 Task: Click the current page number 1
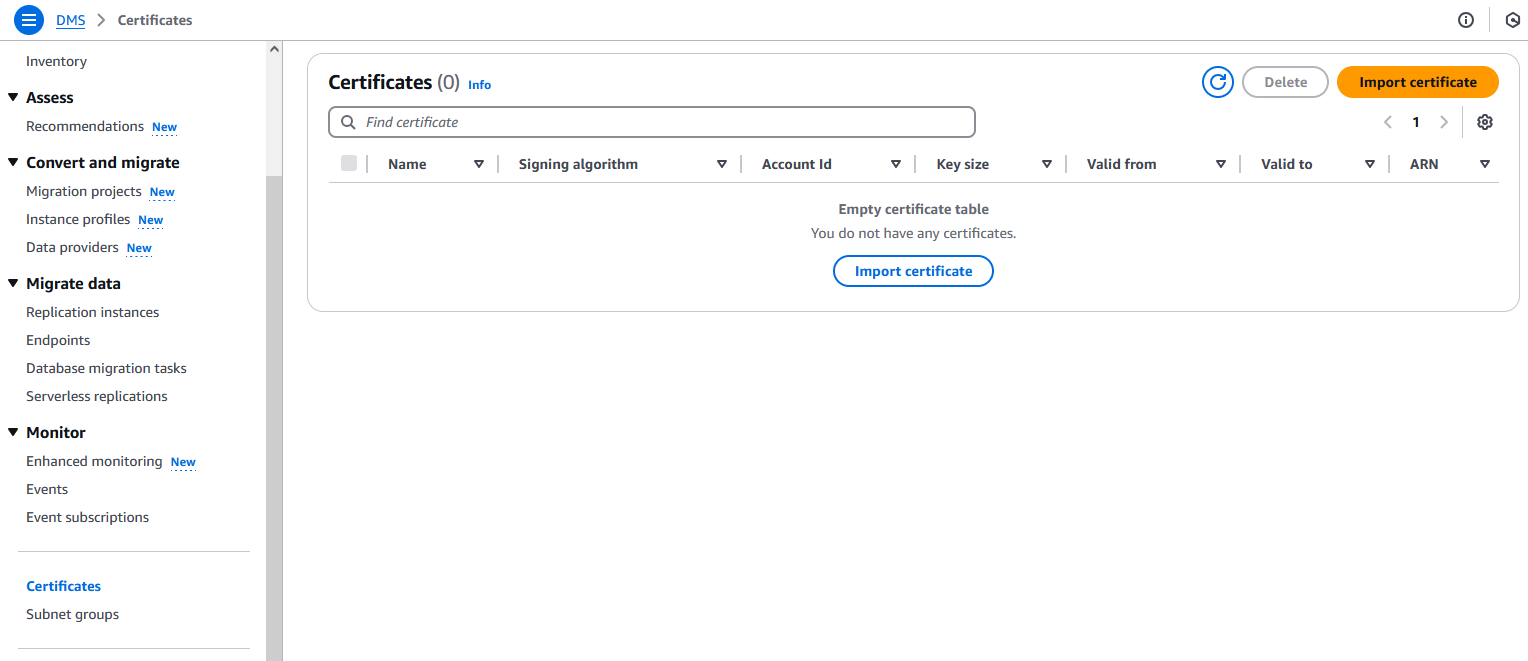(1416, 121)
